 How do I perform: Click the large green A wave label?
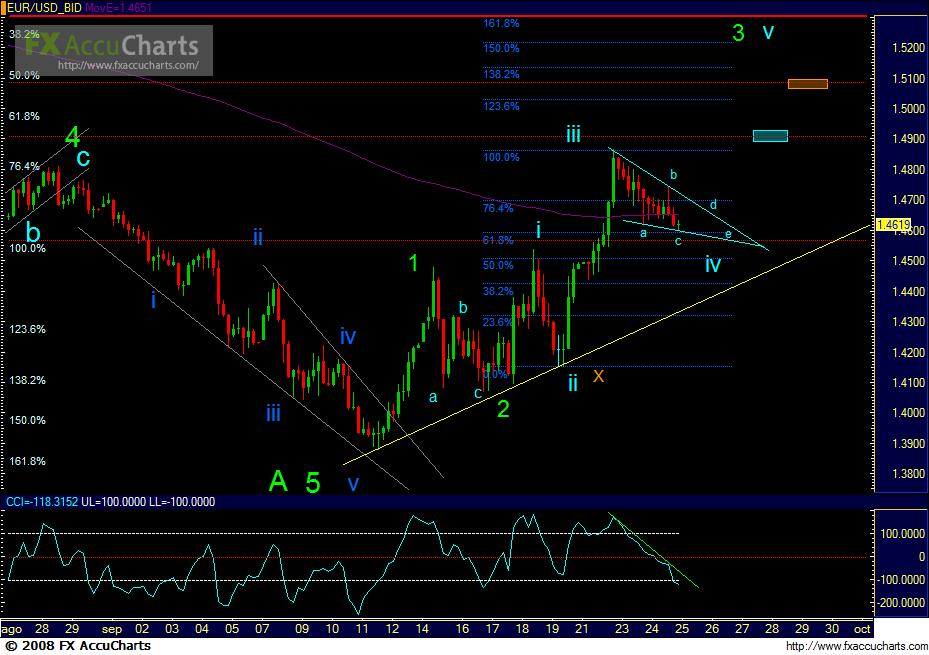tap(278, 482)
